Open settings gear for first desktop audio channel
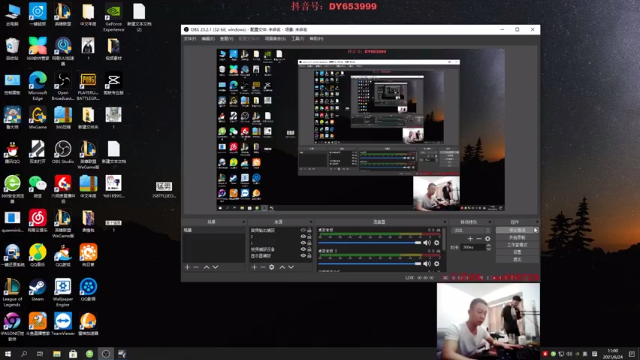This screenshot has width=640, height=360. point(437,242)
